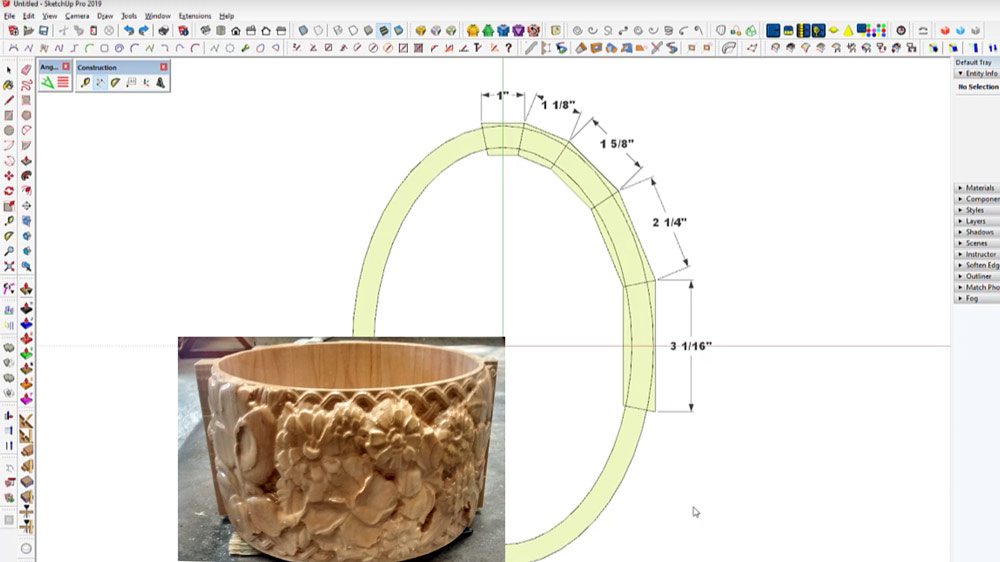Expand the Shadows panel

click(x=976, y=232)
